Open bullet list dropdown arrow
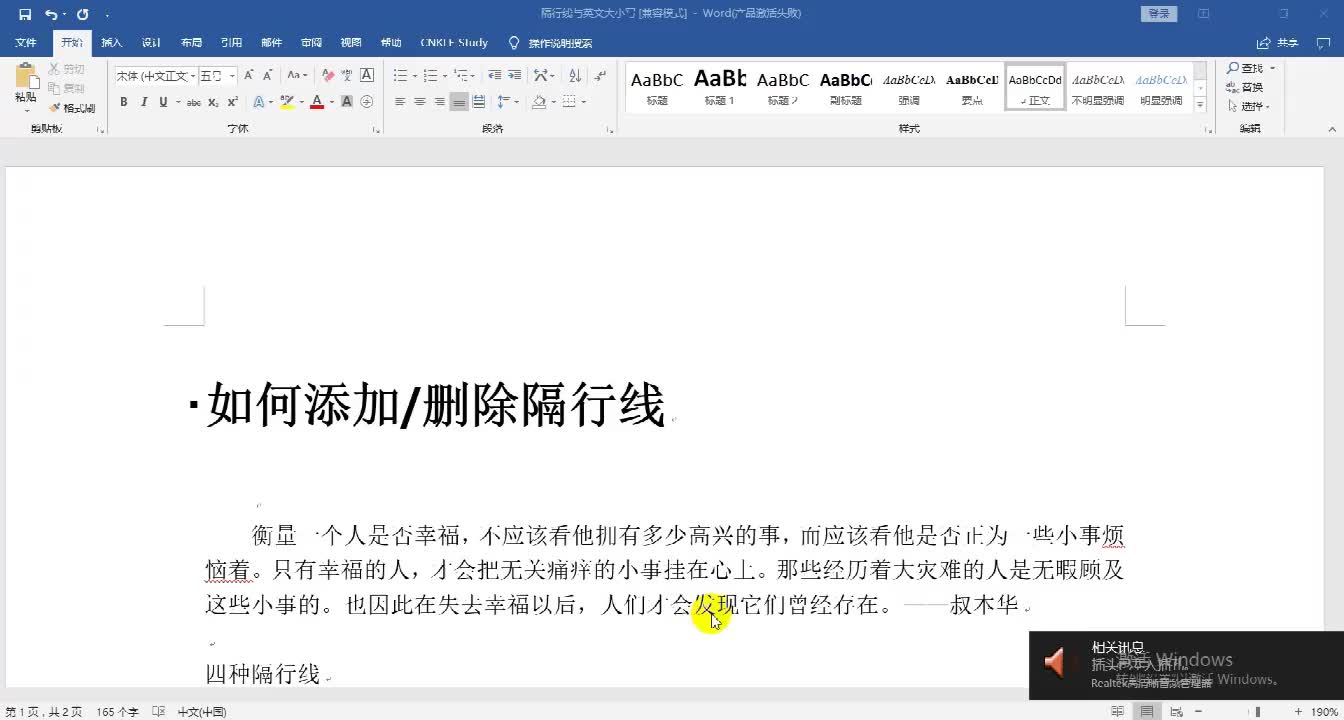Viewport: 1344px width, 720px height. click(x=415, y=75)
